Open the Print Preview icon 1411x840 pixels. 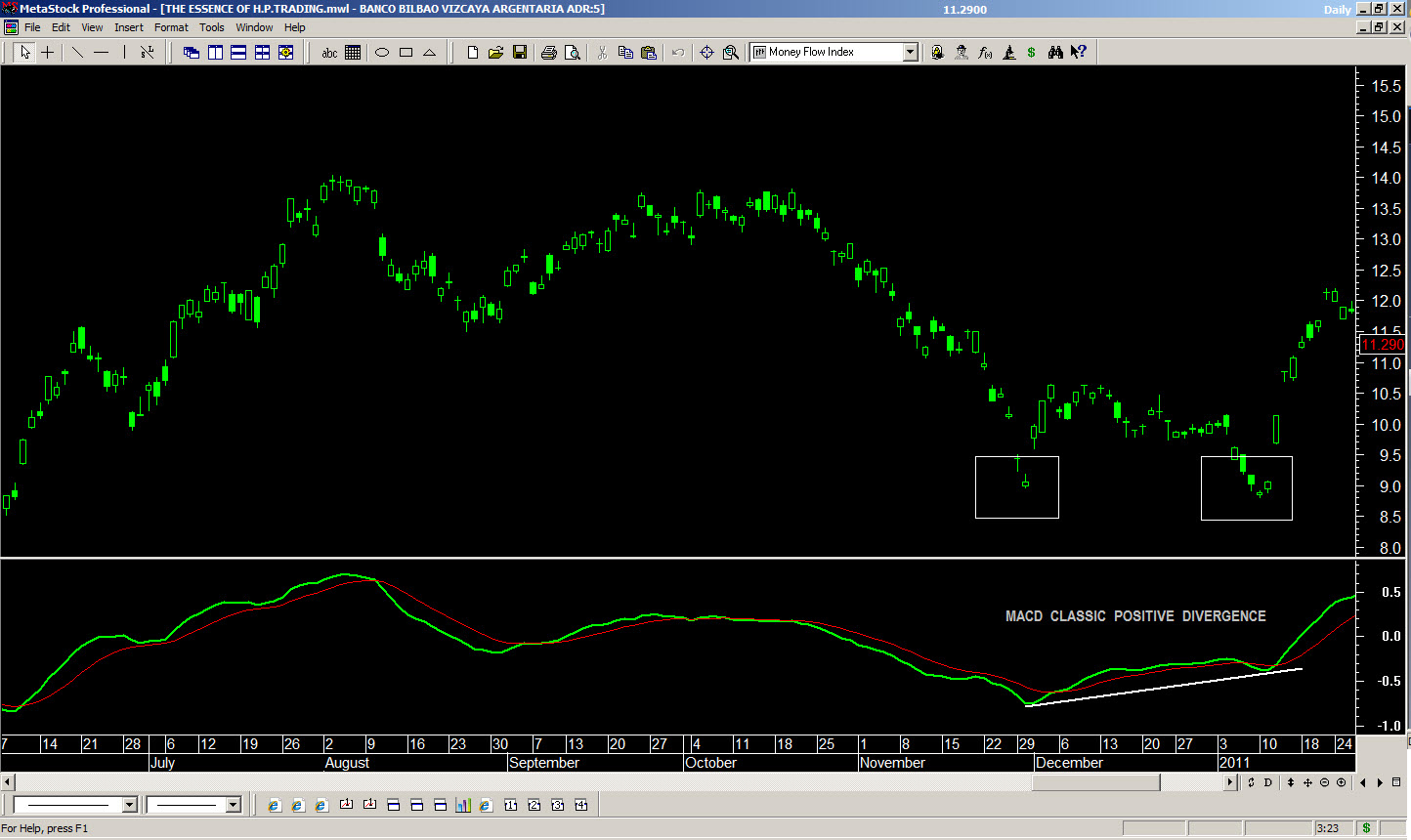coord(573,53)
